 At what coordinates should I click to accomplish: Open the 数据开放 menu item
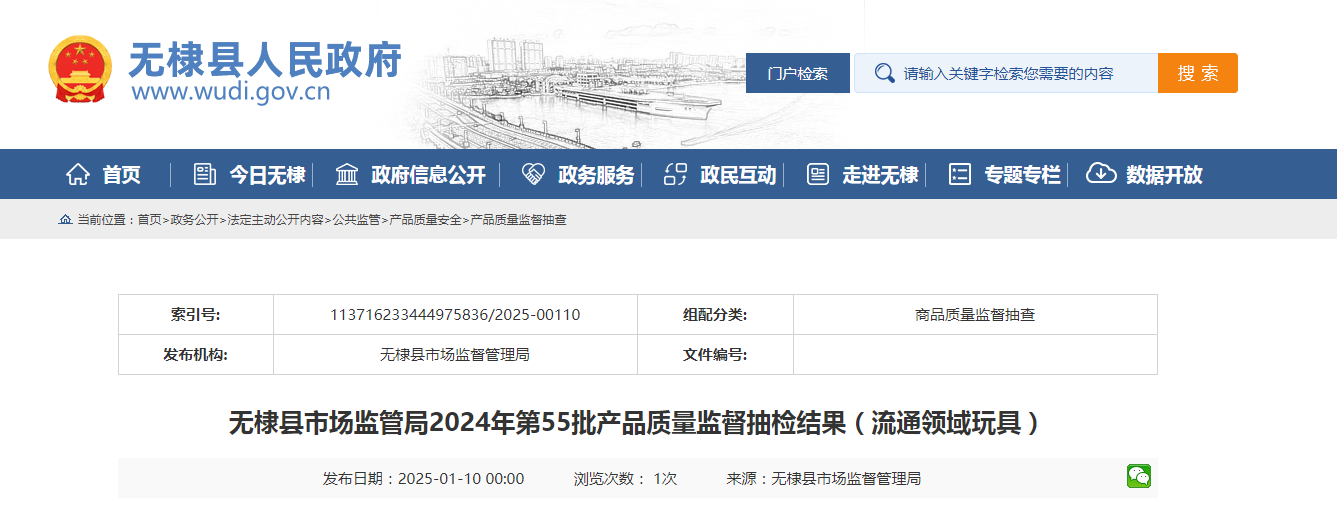(x=1164, y=175)
